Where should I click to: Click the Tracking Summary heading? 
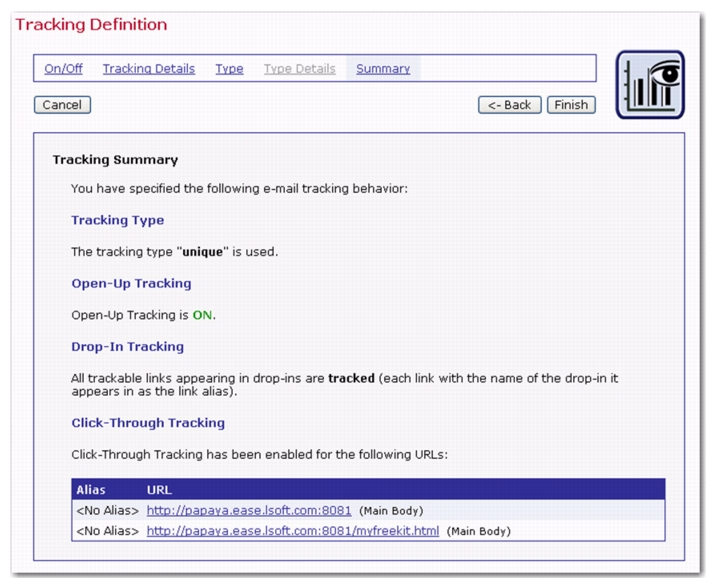(x=115, y=160)
